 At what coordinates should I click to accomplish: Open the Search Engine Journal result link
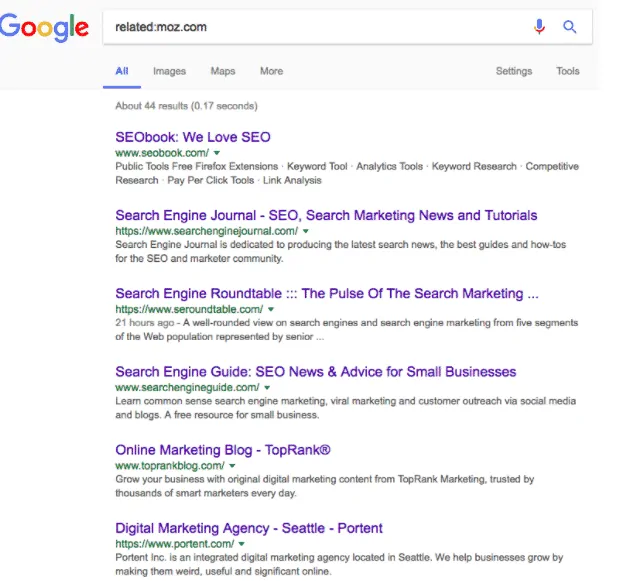point(326,215)
